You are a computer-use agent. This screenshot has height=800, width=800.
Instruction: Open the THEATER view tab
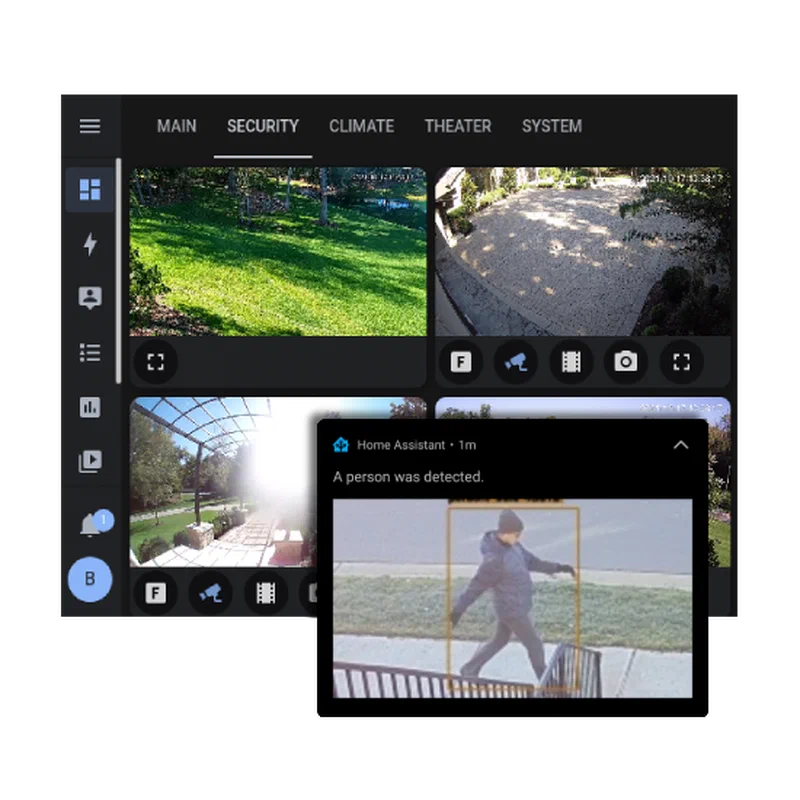pos(458,126)
